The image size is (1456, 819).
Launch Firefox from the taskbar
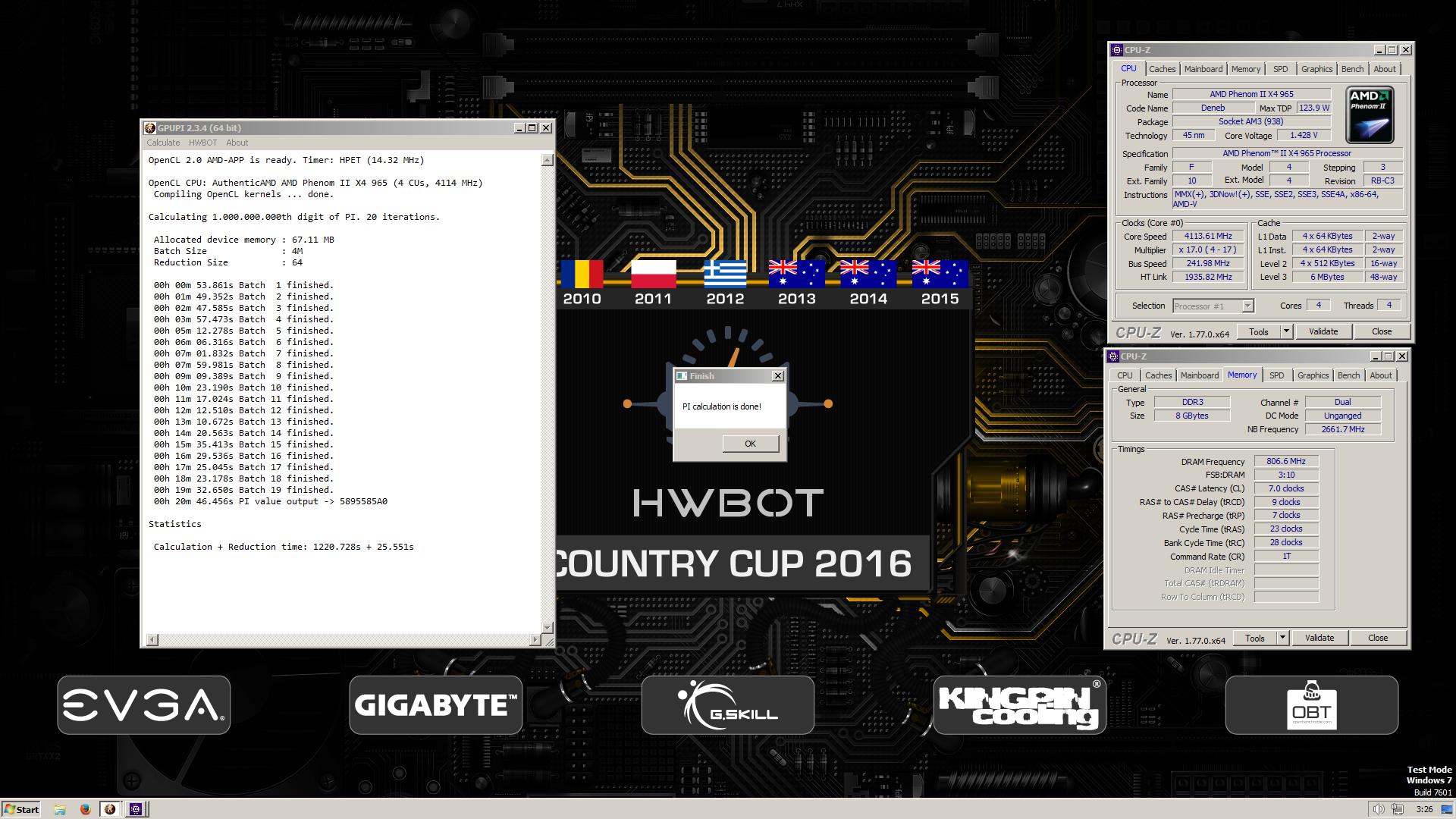(x=85, y=809)
